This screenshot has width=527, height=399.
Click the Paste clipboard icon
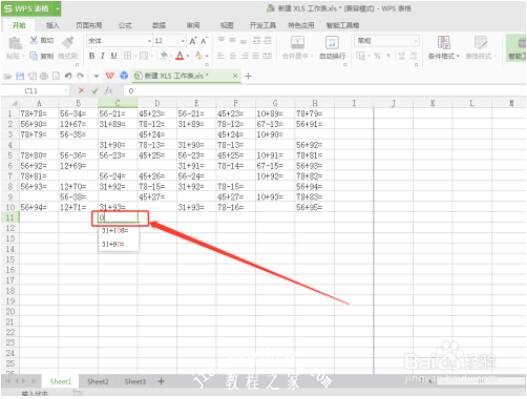pyautogui.click(x=14, y=43)
